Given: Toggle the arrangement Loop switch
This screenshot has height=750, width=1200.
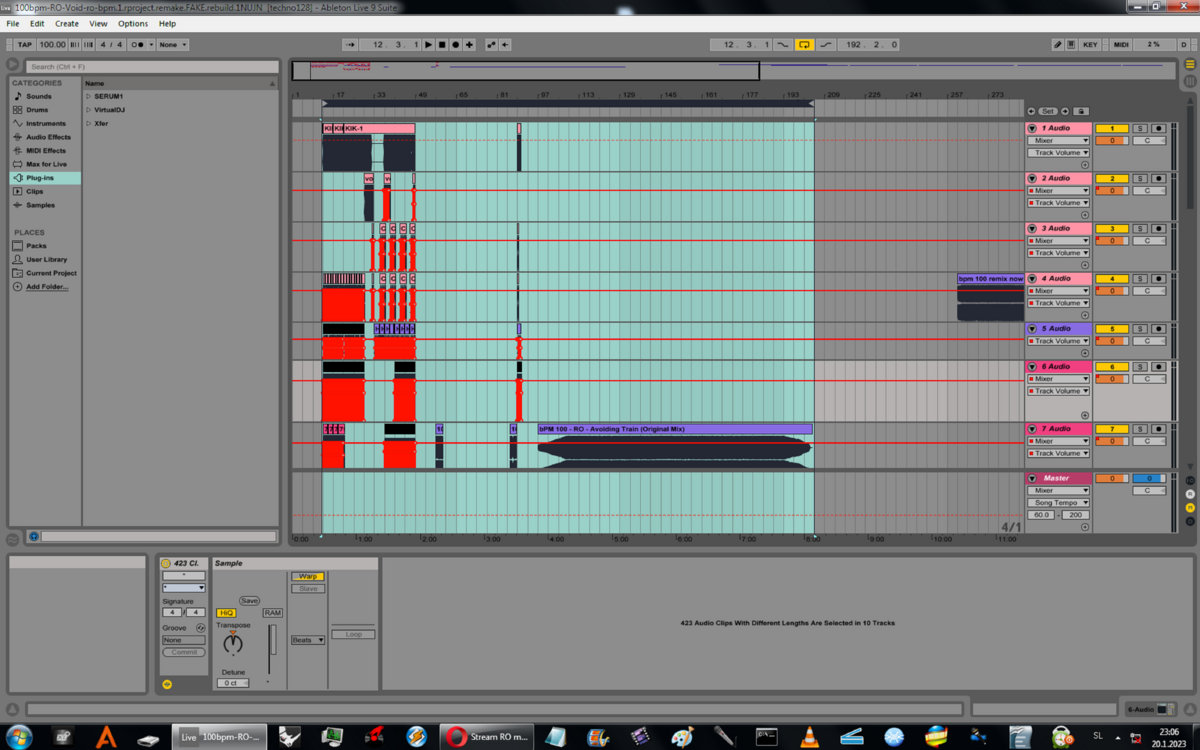Looking at the screenshot, I should pos(804,44).
